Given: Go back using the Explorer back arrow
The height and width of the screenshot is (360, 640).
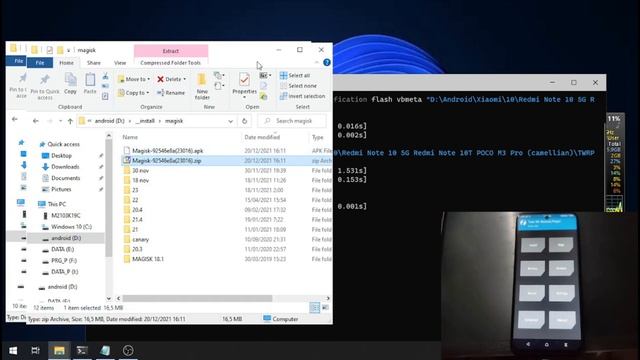Looking at the screenshot, I should click(x=36, y=121).
